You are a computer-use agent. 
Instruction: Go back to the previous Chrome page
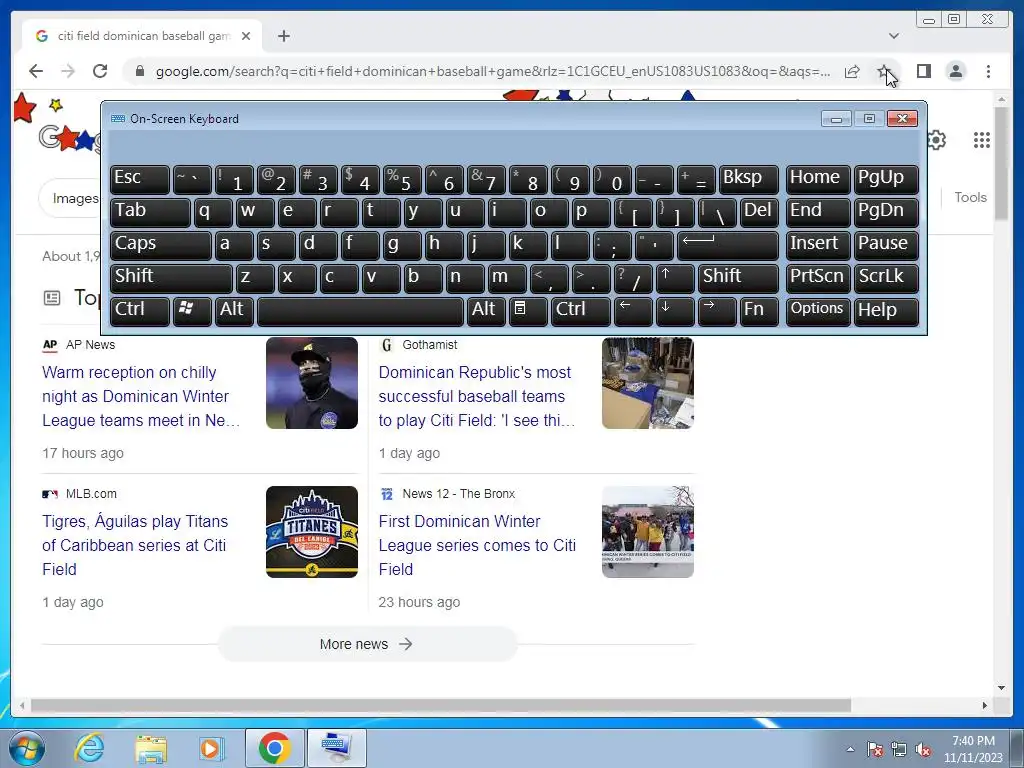[x=36, y=71]
